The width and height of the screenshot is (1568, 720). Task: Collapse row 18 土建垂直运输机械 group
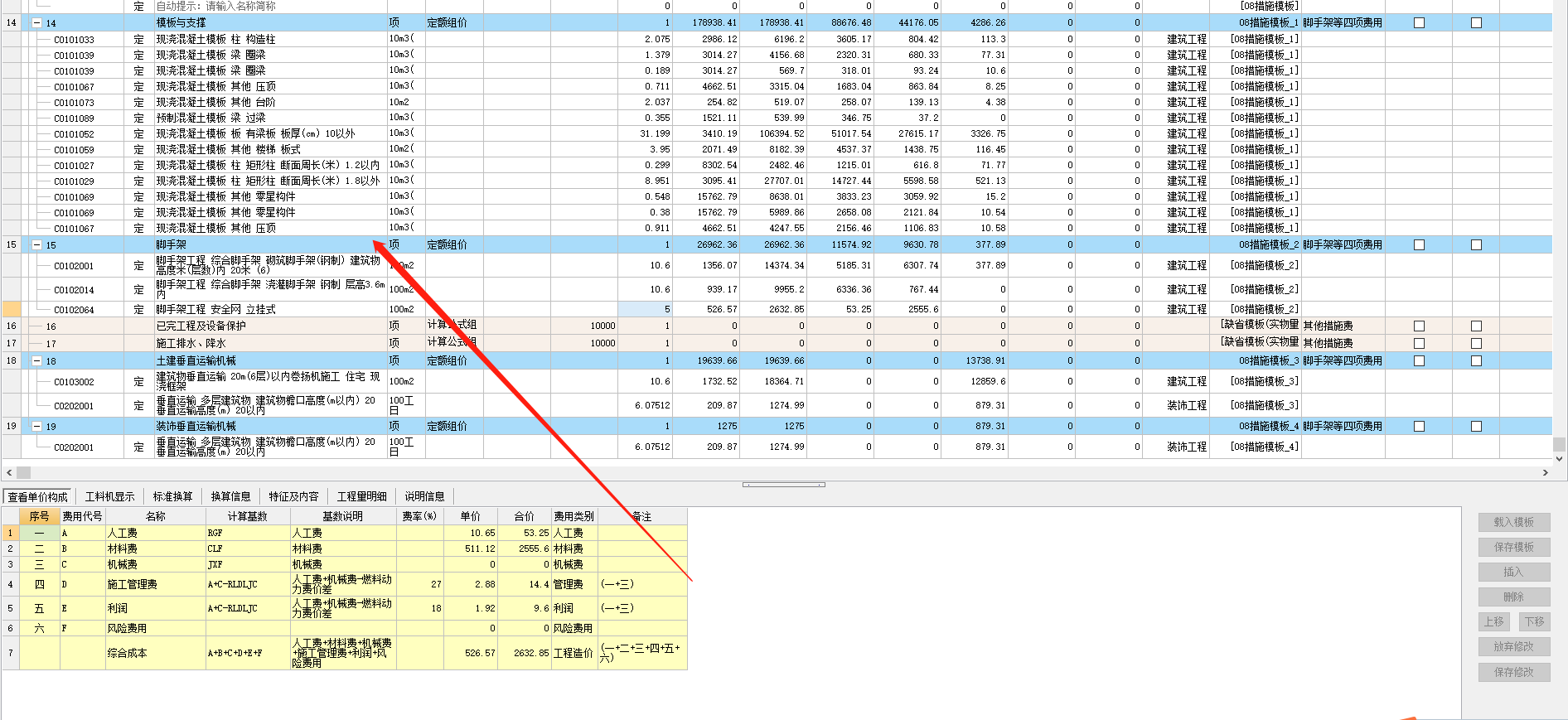tap(36, 361)
